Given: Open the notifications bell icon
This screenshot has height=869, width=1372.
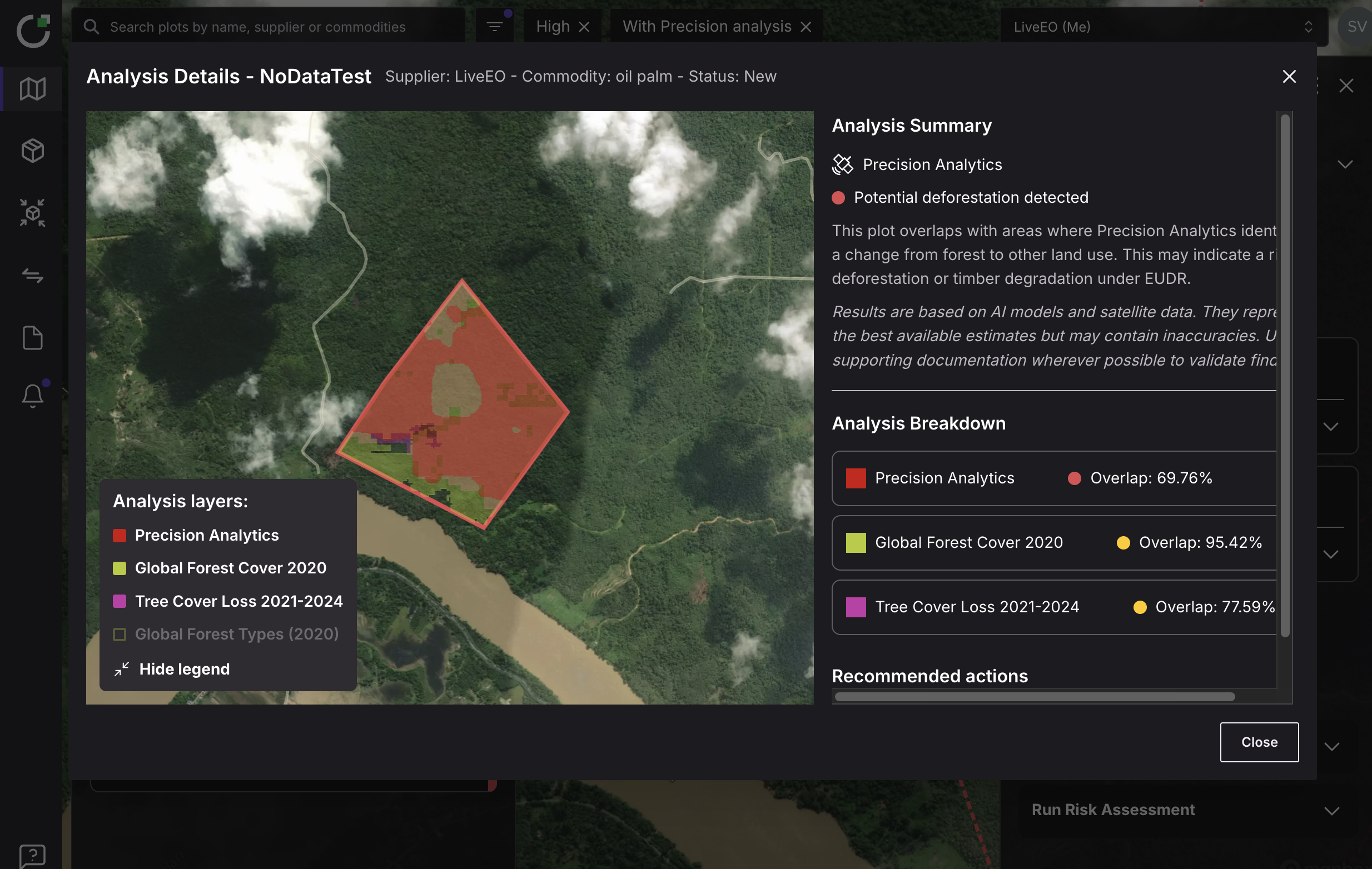Looking at the screenshot, I should point(32,395).
